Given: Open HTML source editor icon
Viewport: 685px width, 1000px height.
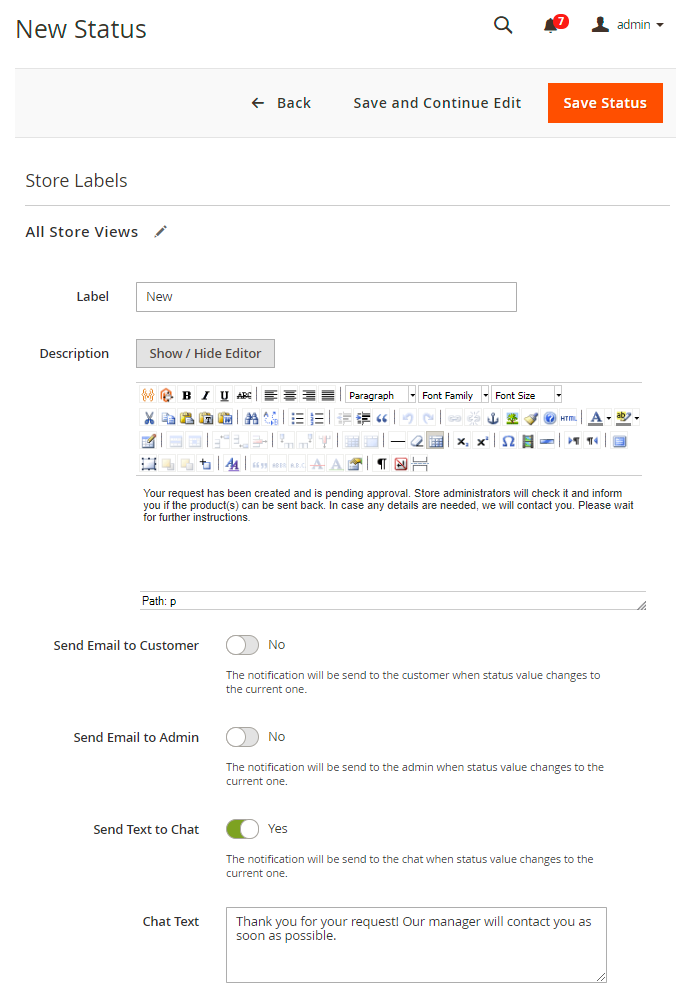Looking at the screenshot, I should point(568,418).
